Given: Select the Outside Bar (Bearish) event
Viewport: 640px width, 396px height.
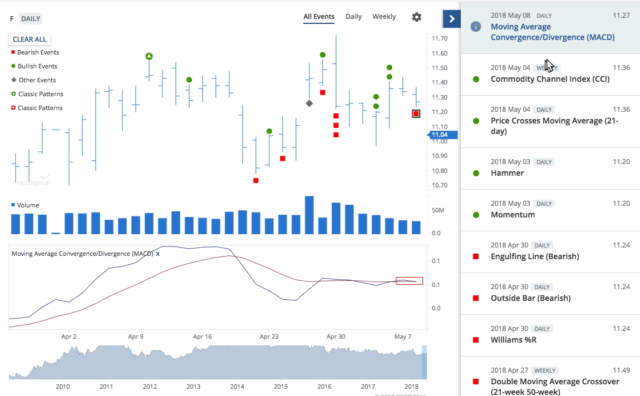Looking at the screenshot, I should 531,298.
